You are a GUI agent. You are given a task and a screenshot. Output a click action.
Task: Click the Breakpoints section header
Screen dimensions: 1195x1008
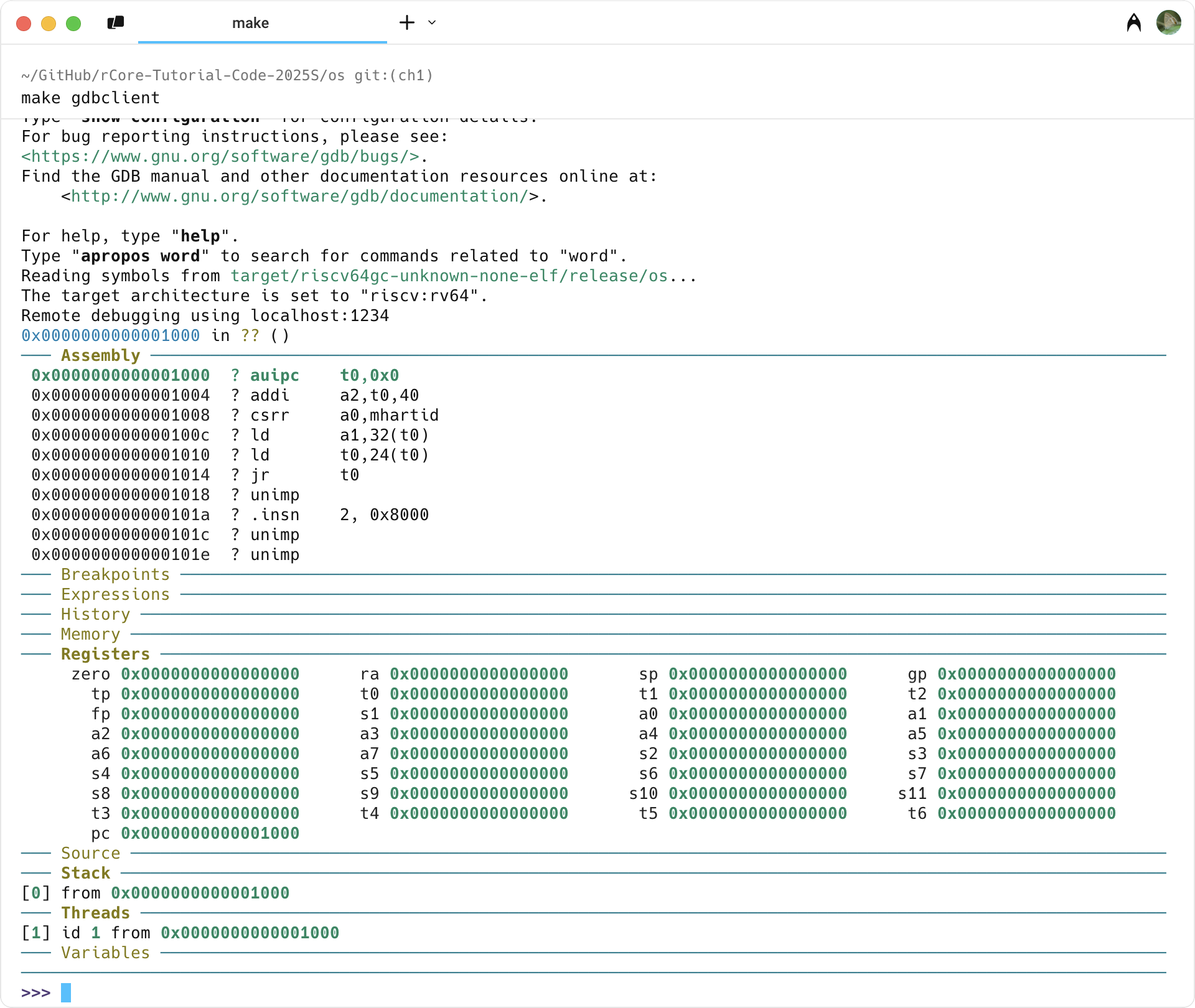click(x=115, y=574)
